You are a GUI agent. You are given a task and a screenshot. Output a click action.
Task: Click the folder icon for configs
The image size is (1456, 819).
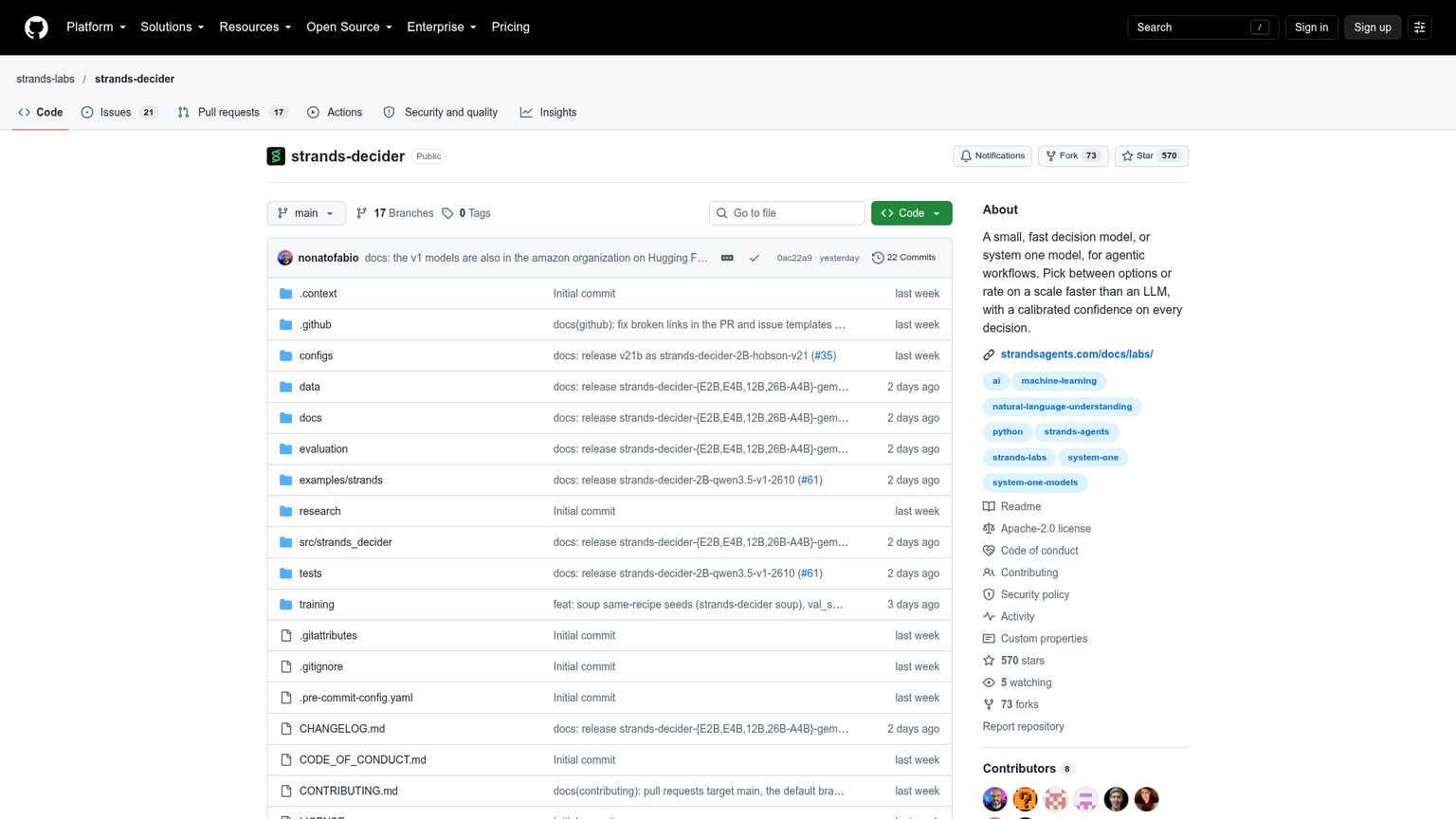(286, 355)
